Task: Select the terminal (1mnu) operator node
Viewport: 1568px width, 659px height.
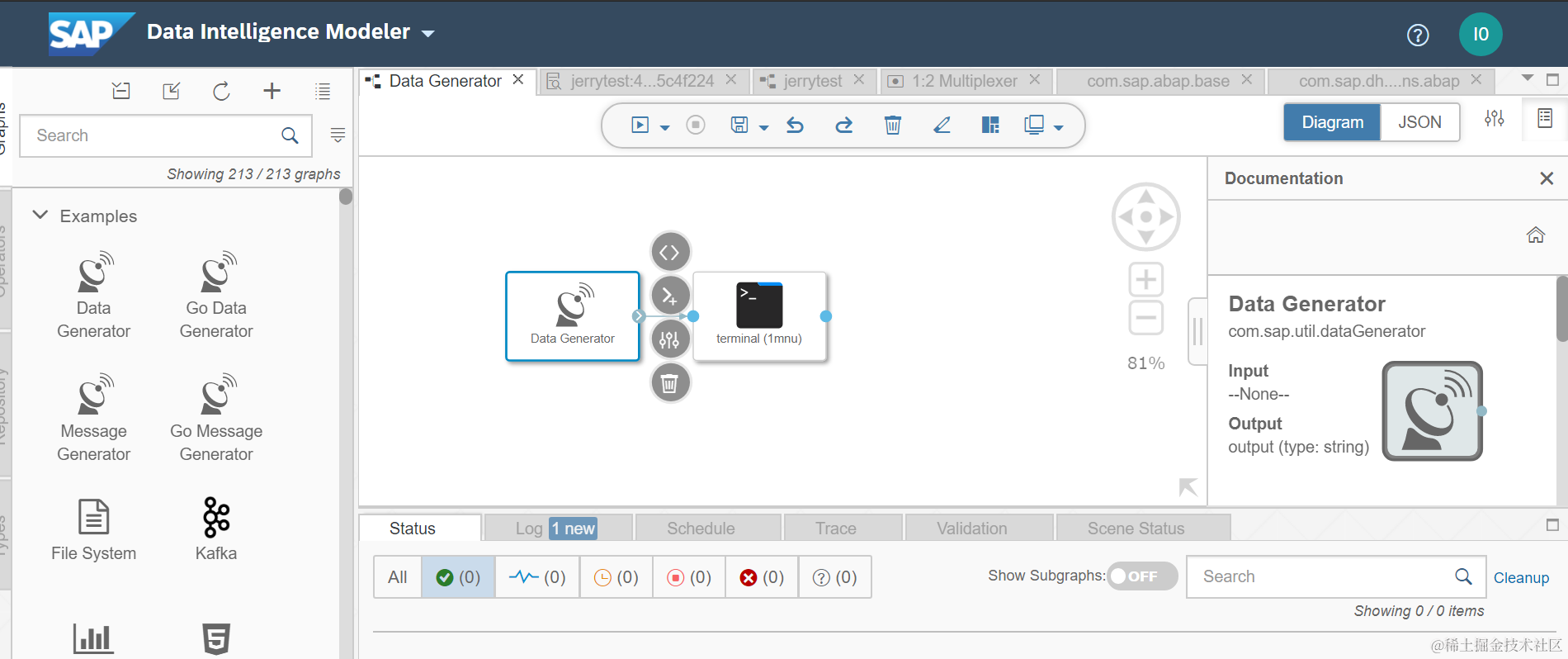Action: 759,316
